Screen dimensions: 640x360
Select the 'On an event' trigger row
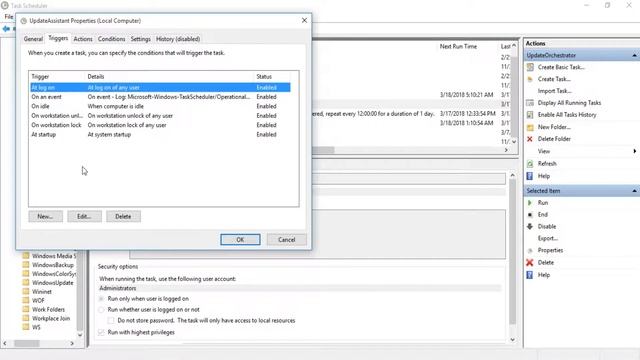pyautogui.click(x=160, y=97)
